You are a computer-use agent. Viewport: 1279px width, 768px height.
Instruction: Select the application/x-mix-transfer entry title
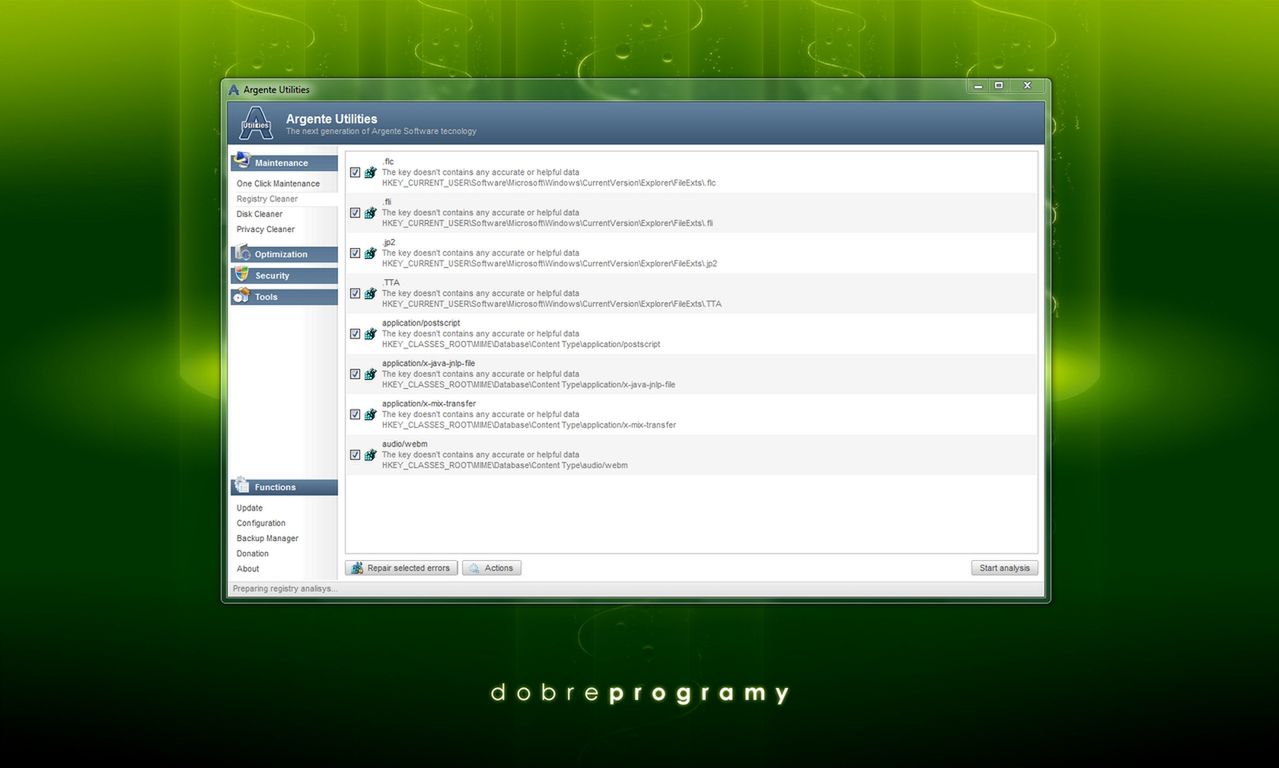click(x=429, y=403)
